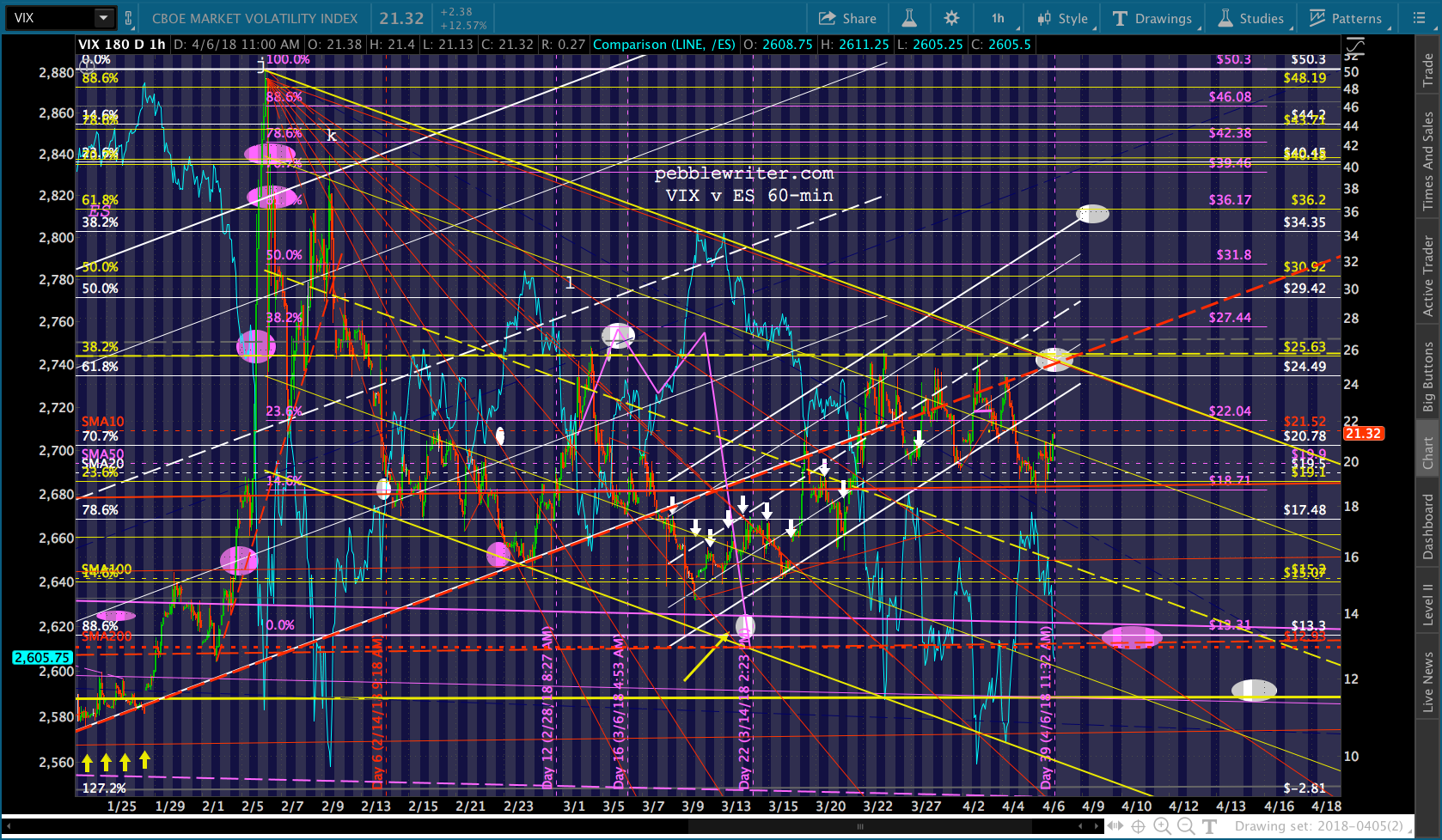Open the Studies menu button
This screenshot has height=840, width=1442.
point(1251,18)
